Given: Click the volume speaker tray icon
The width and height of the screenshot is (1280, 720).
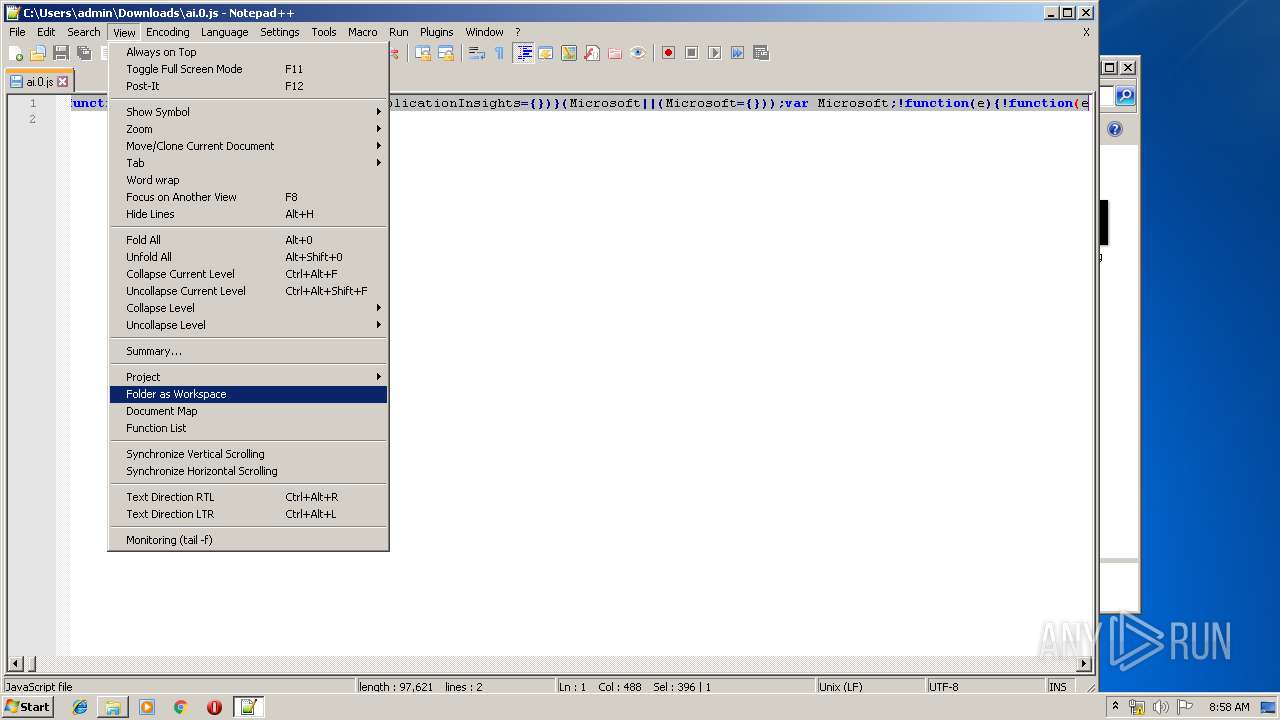Looking at the screenshot, I should click(x=1160, y=707).
